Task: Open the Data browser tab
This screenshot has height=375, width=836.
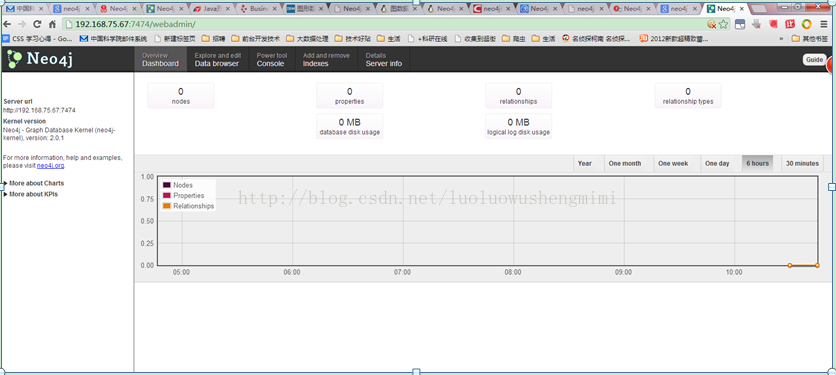Action: (218, 59)
